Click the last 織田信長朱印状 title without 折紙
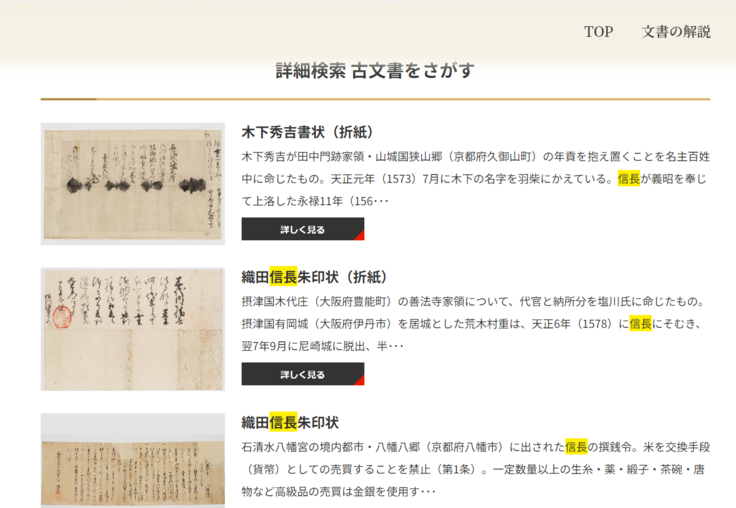 (x=290, y=423)
